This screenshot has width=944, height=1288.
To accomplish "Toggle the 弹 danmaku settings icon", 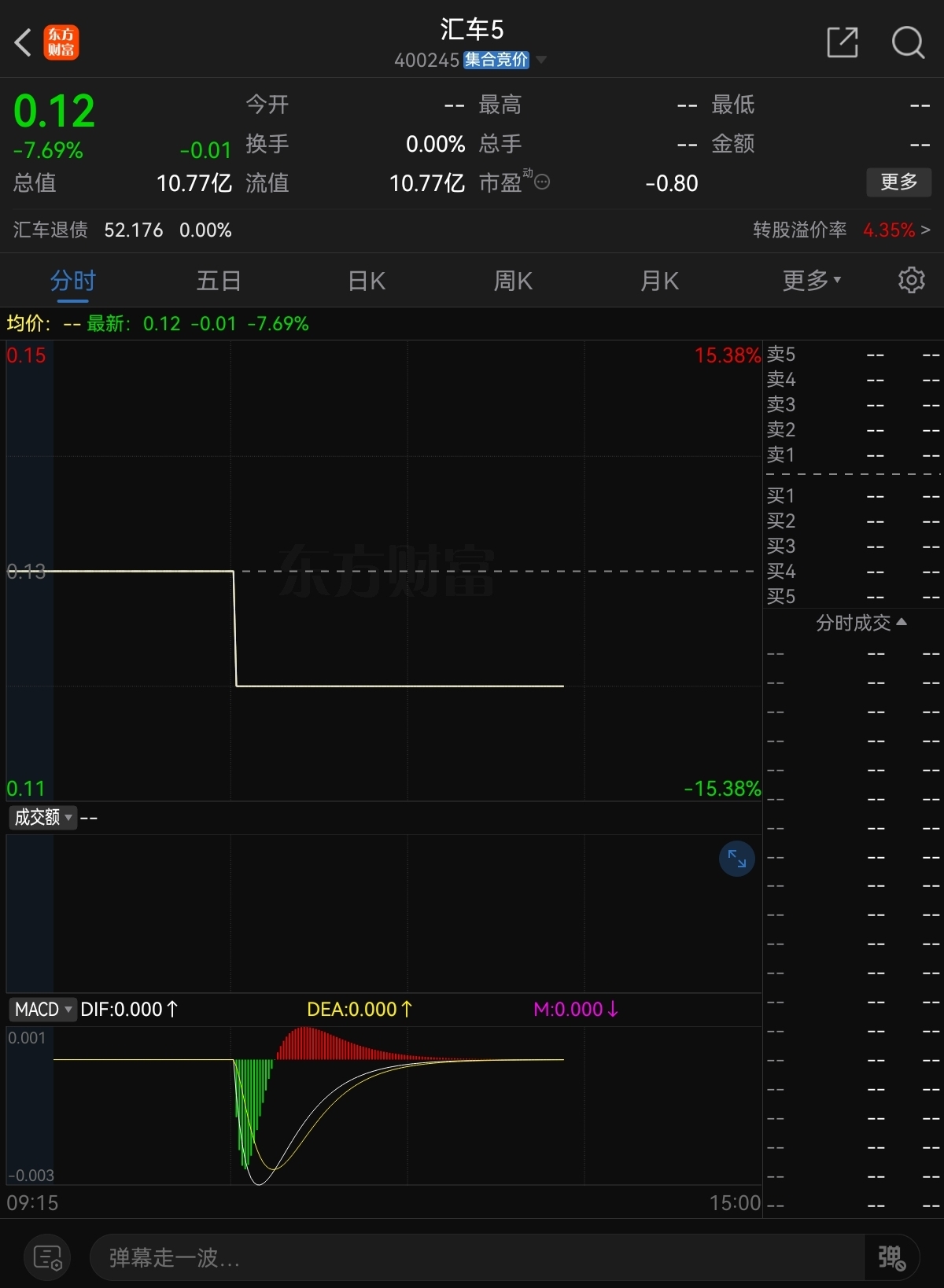I will click(x=891, y=1257).
